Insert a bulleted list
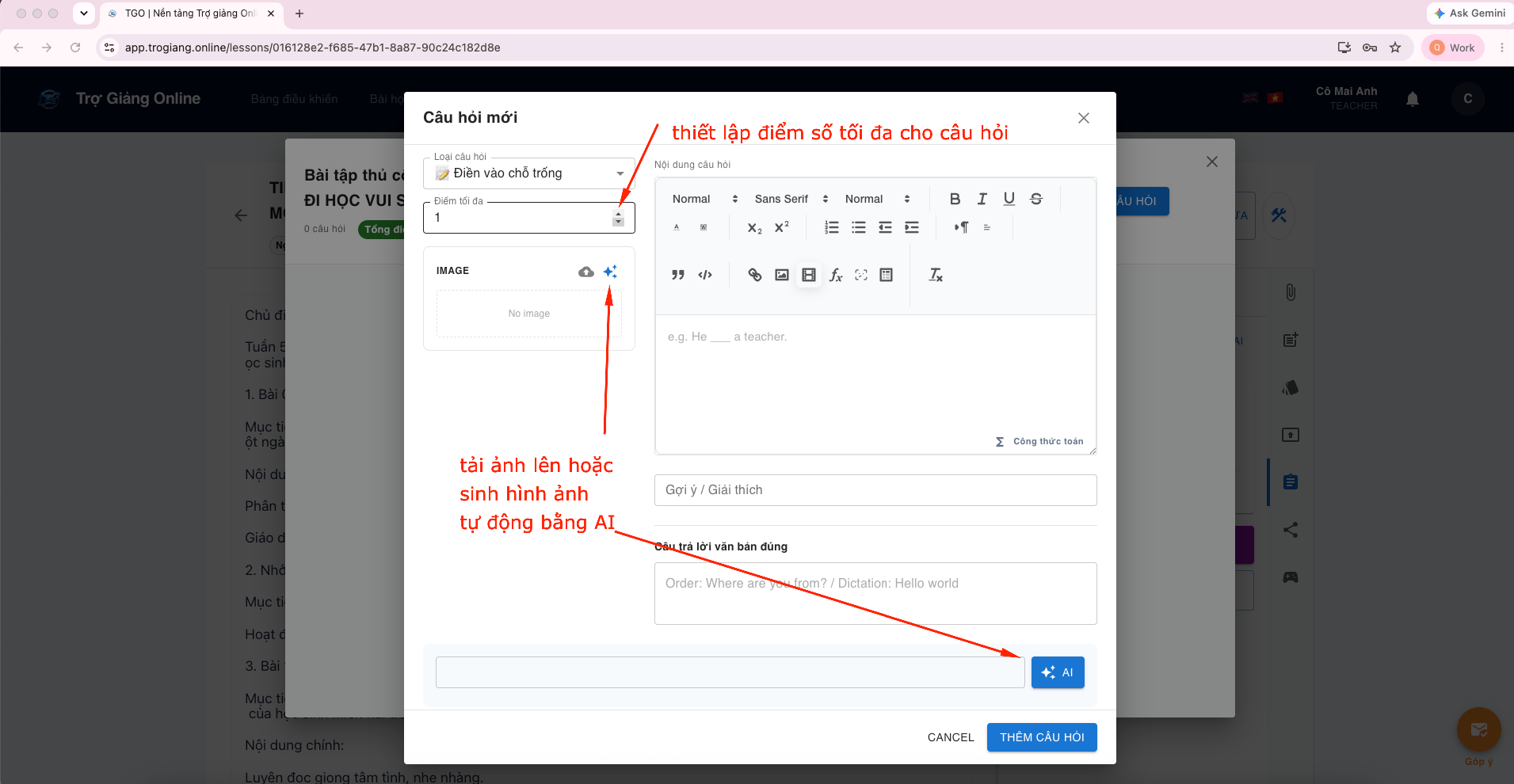 [858, 227]
